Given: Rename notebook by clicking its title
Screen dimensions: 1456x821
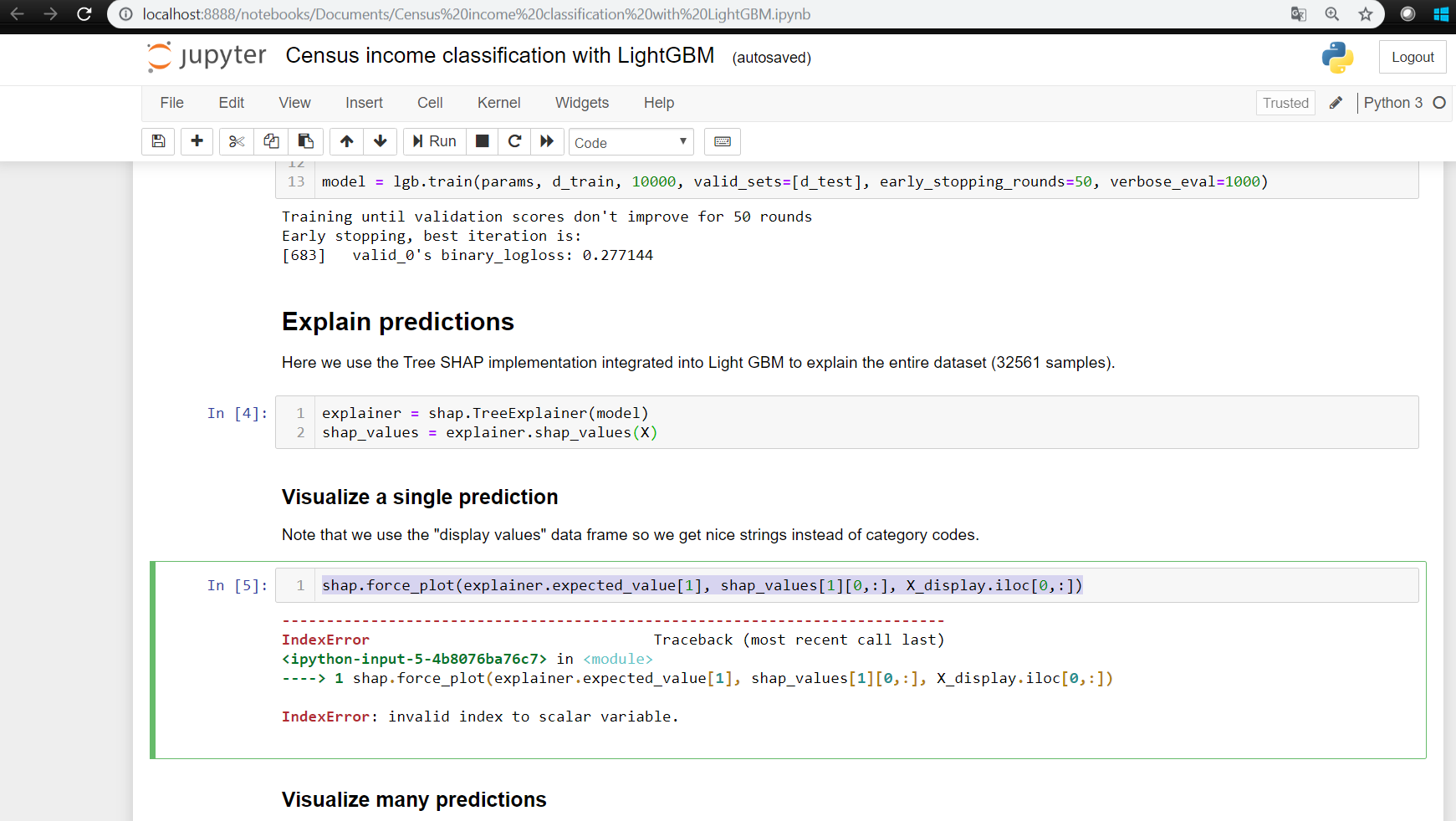Looking at the screenshot, I should point(500,55).
